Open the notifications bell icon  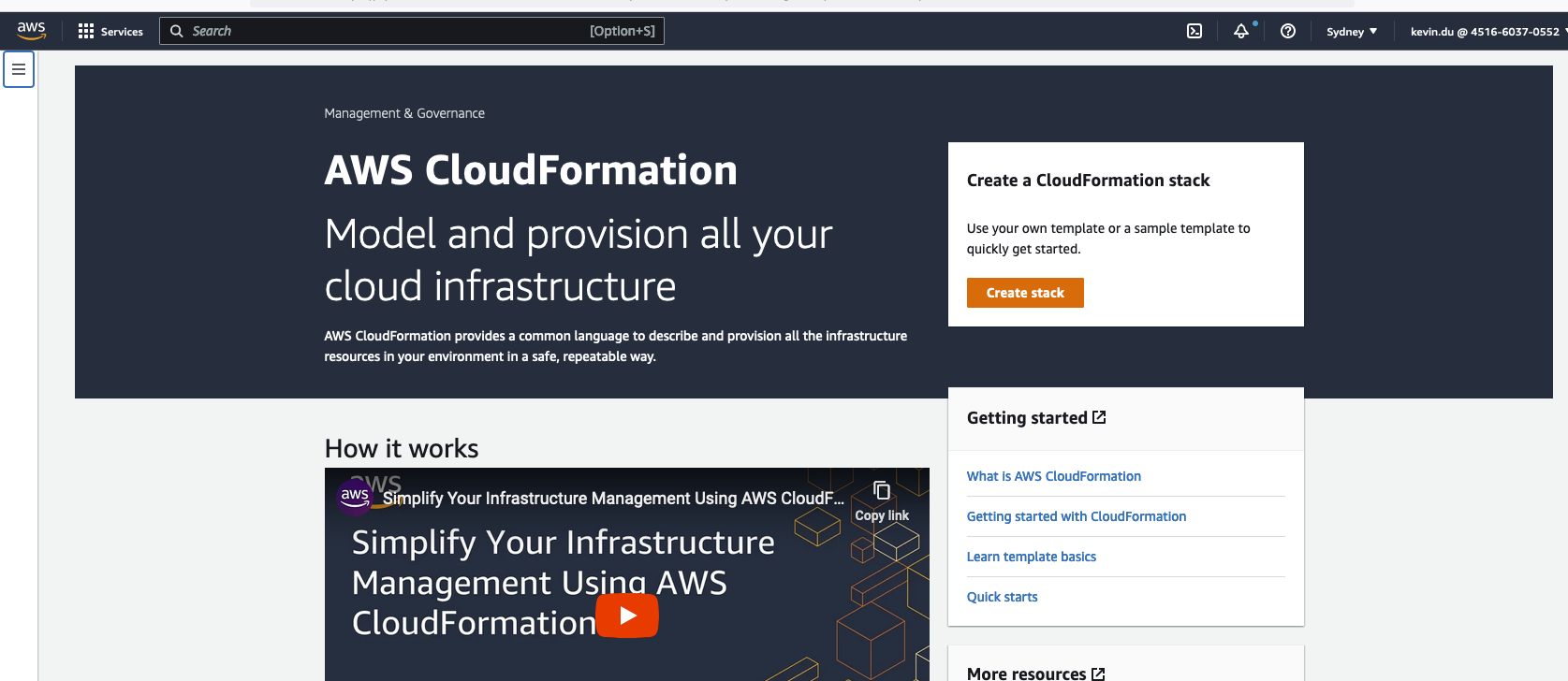[1241, 31]
